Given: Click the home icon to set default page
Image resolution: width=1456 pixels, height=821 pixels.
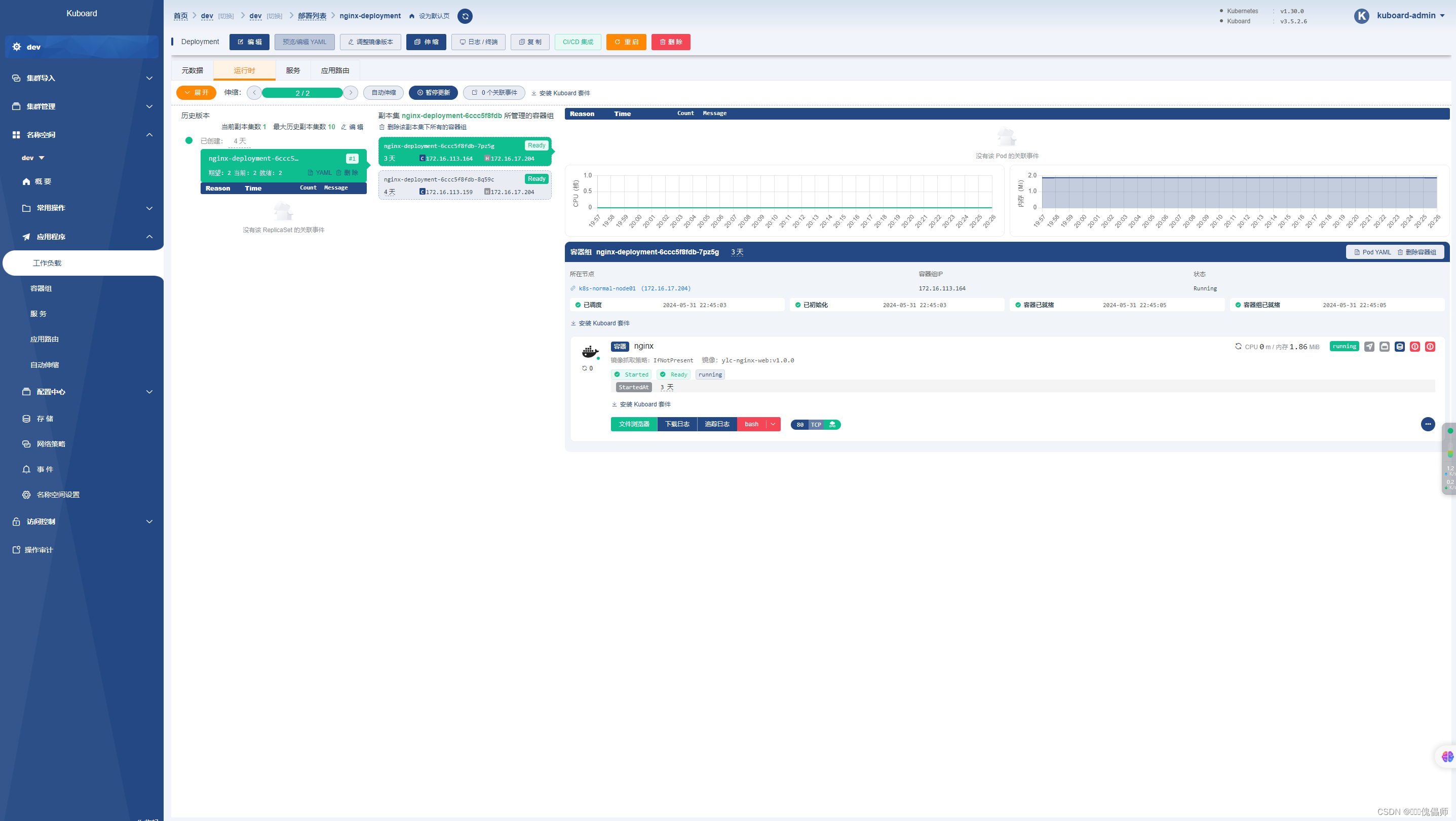Looking at the screenshot, I should pyautogui.click(x=411, y=16).
